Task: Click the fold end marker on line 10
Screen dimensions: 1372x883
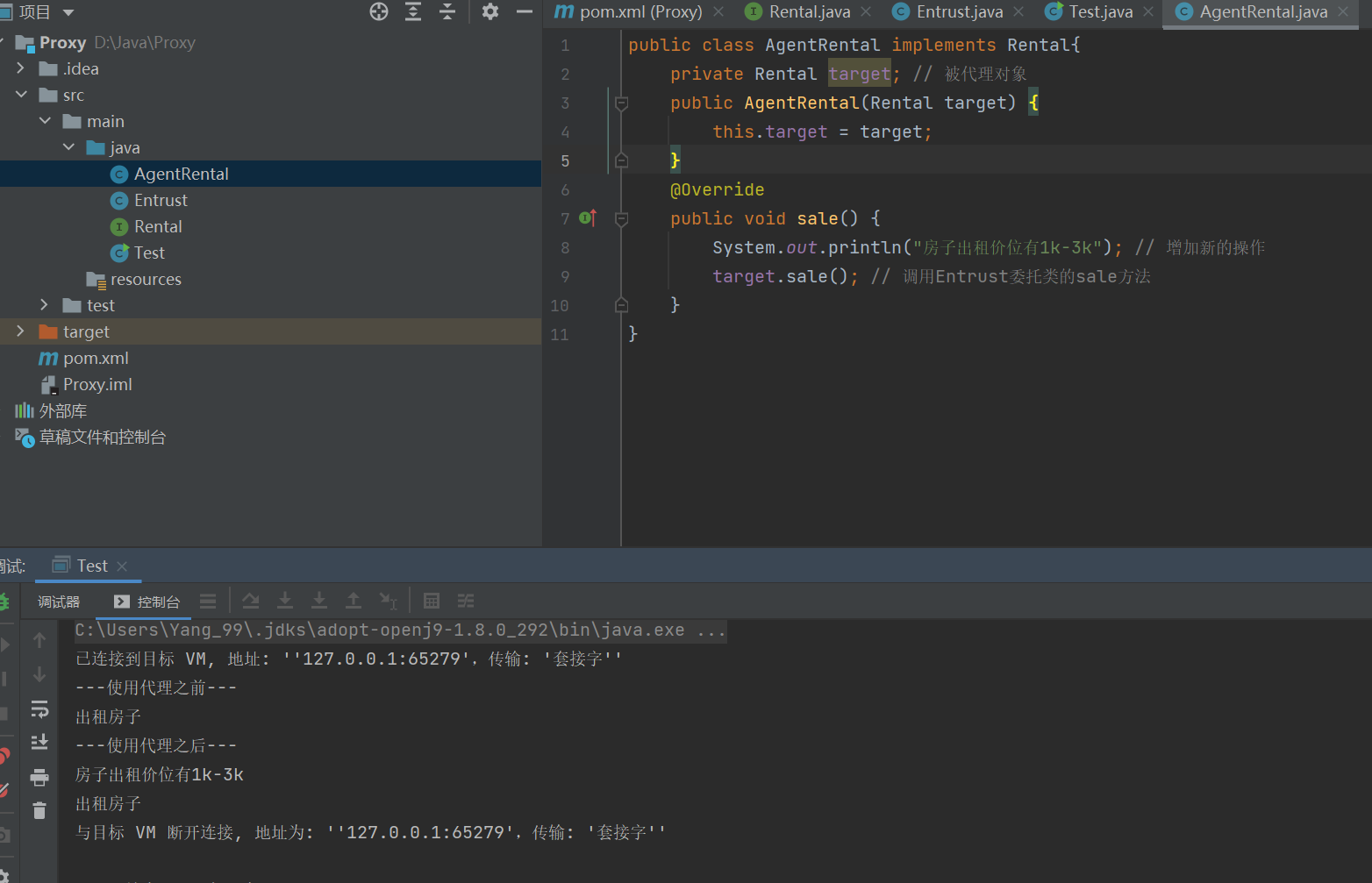Action: click(x=621, y=305)
